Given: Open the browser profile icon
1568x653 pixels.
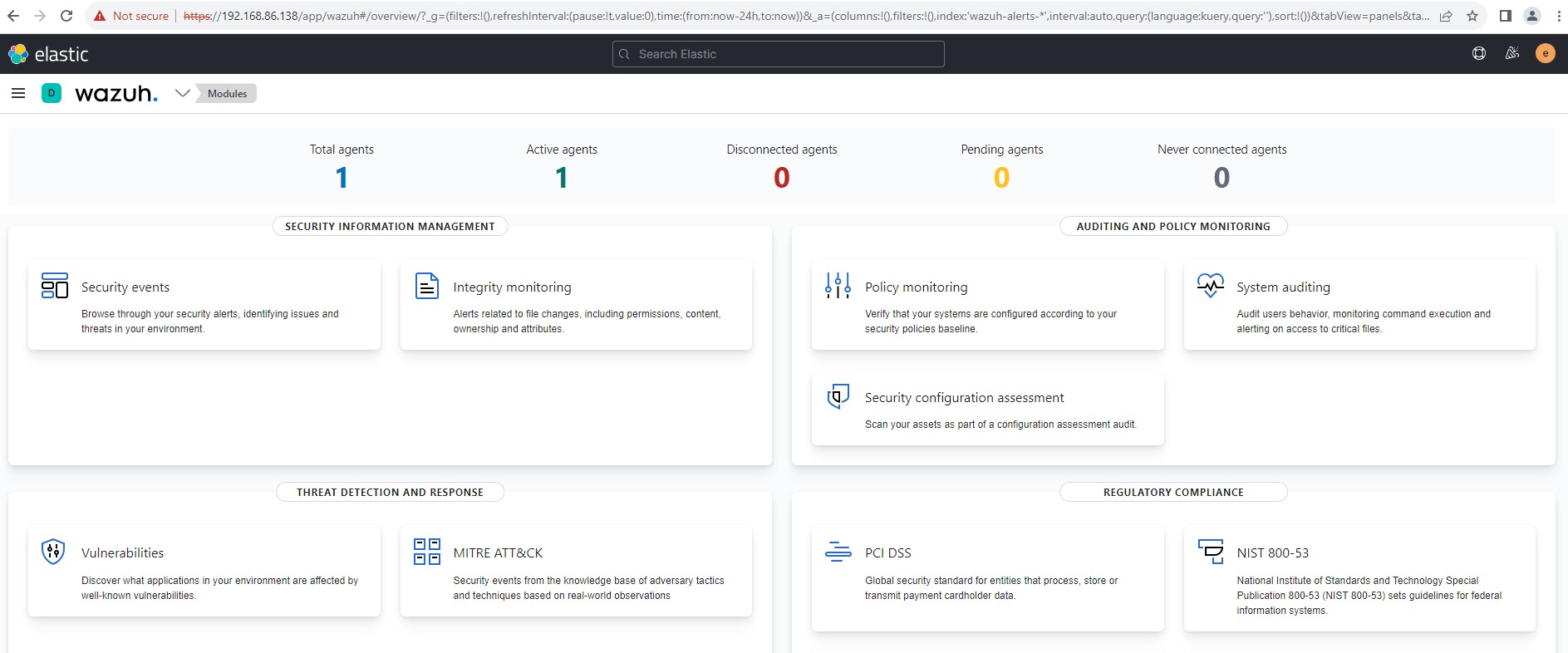Looking at the screenshot, I should [1532, 16].
